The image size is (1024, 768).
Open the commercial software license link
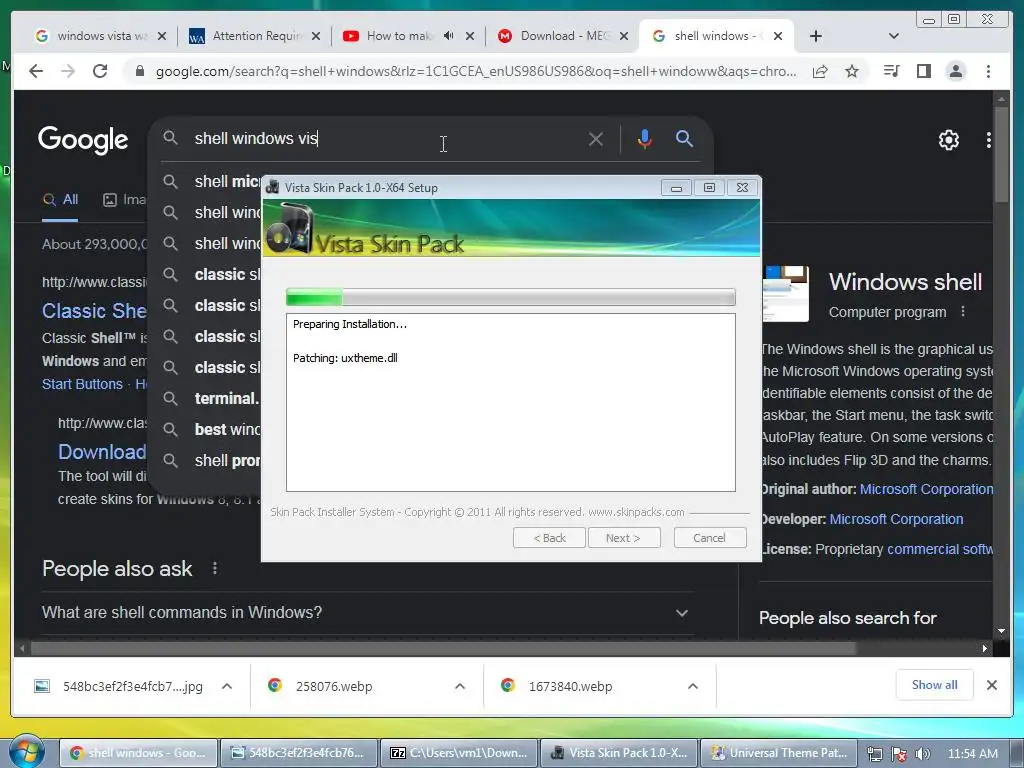[x=940, y=549]
